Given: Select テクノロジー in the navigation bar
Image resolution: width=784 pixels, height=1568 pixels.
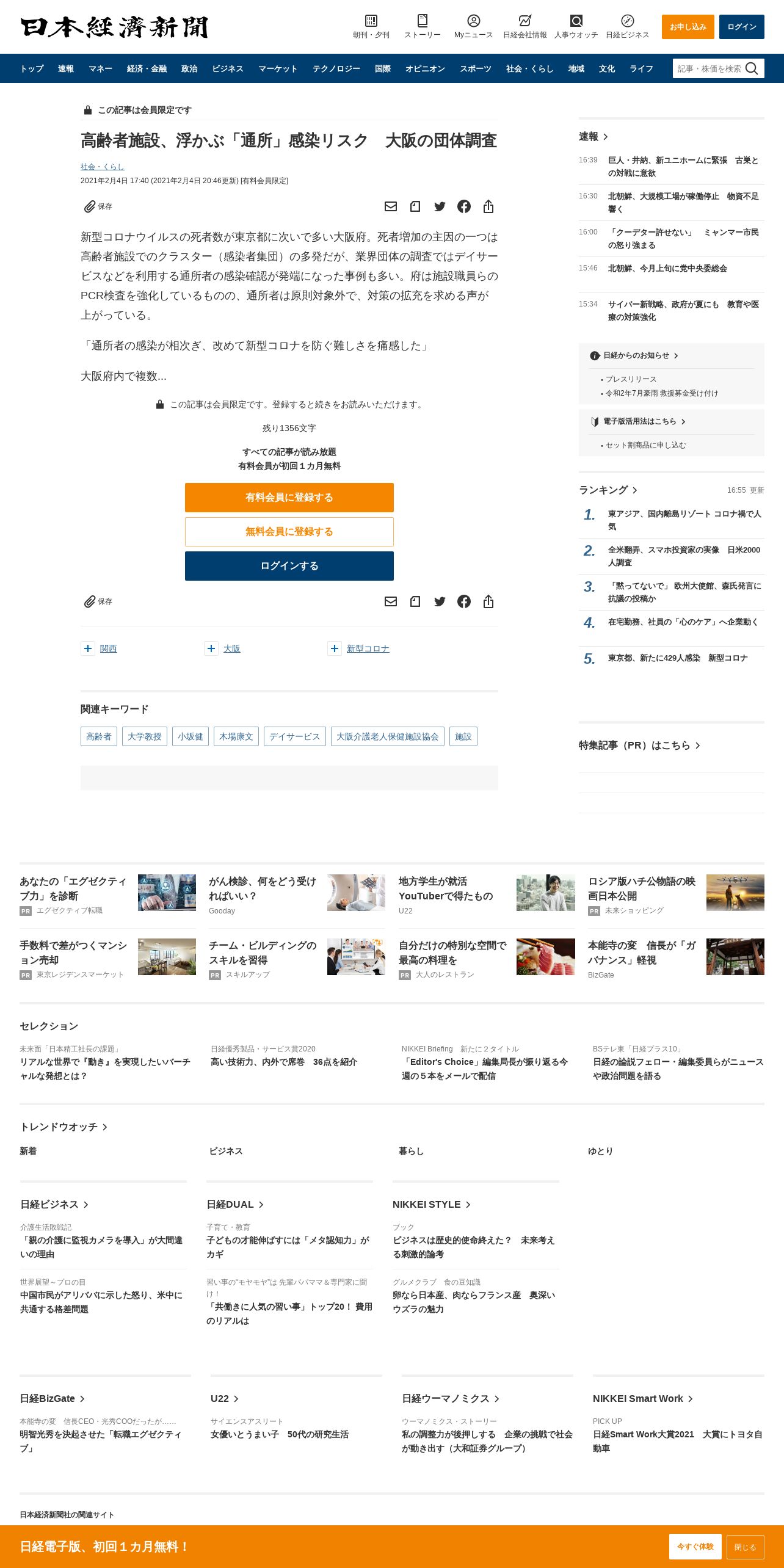Looking at the screenshot, I should 336,69.
